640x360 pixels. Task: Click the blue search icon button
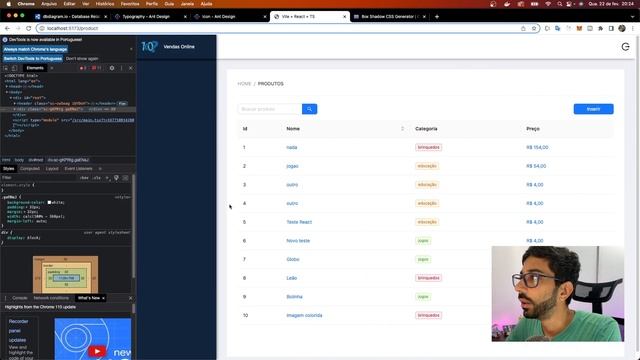pos(309,109)
